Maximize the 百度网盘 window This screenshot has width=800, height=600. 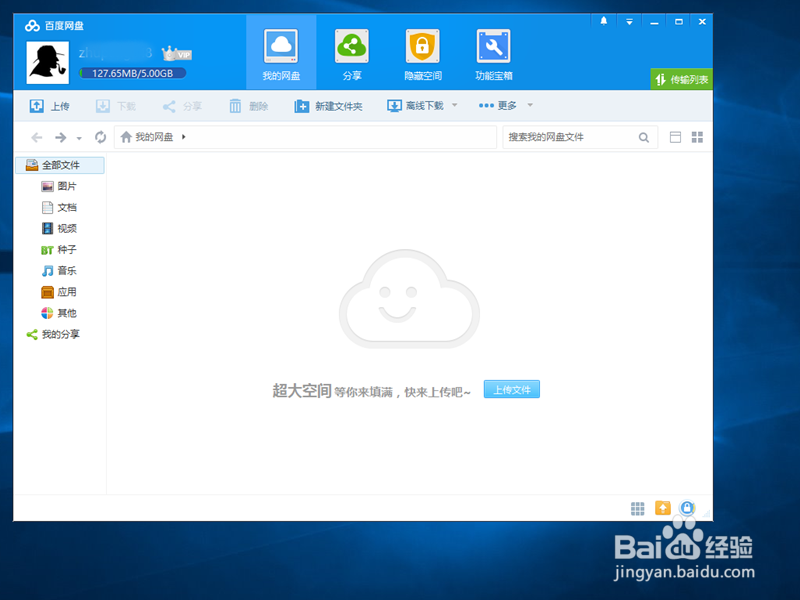(679, 21)
